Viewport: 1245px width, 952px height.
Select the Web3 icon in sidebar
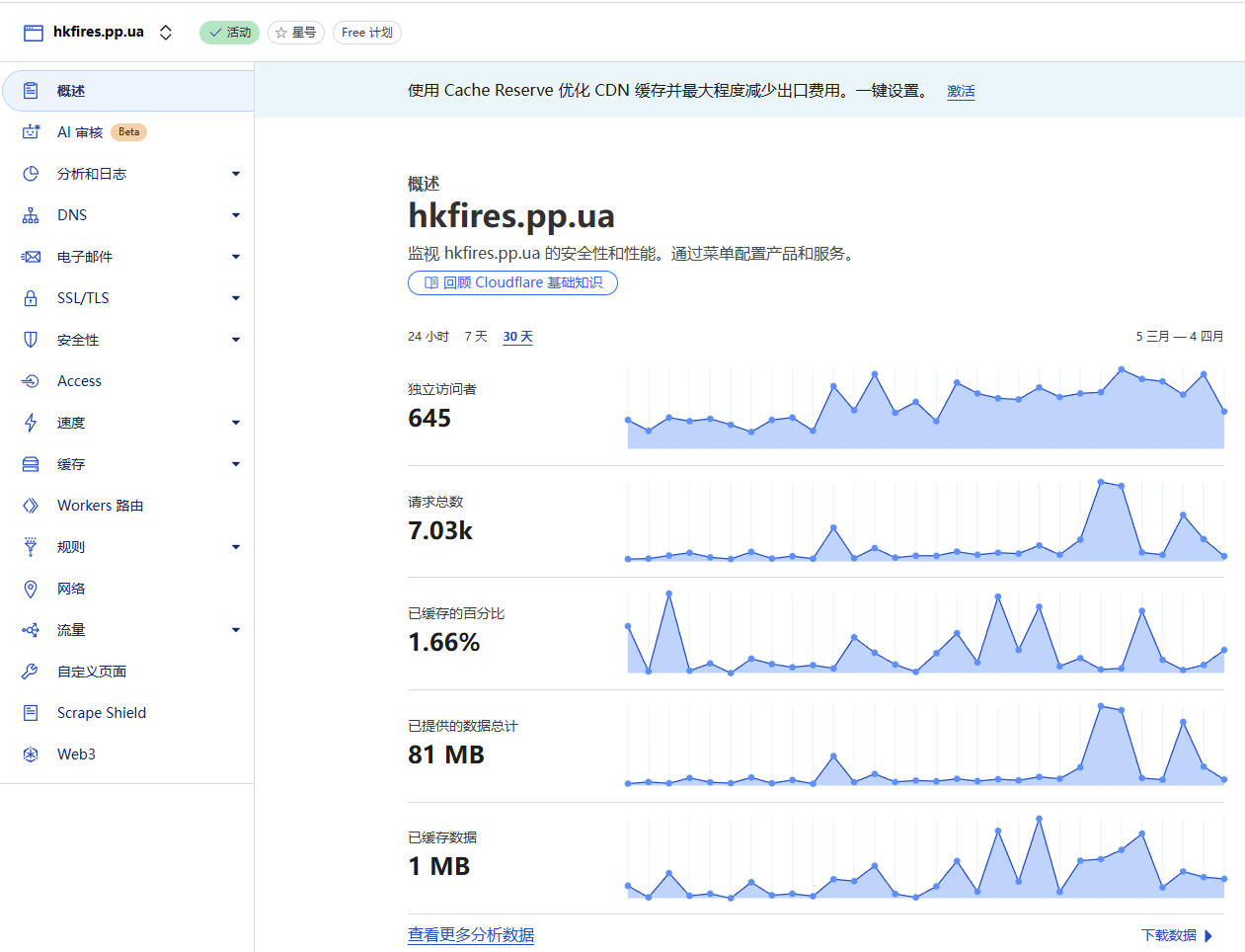31,754
